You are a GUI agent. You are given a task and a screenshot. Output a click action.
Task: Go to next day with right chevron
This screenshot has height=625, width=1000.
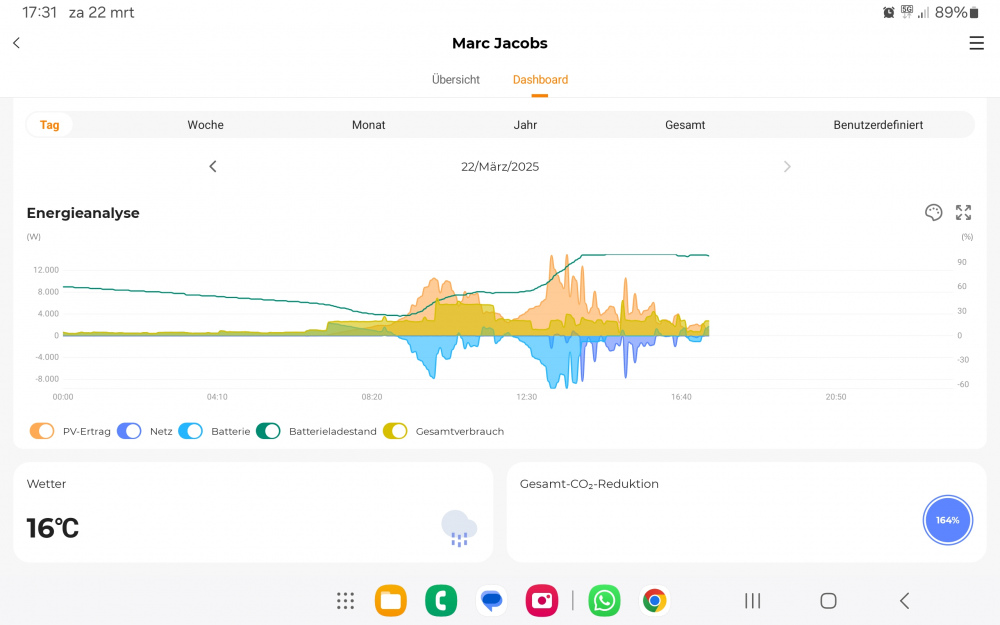tap(787, 167)
